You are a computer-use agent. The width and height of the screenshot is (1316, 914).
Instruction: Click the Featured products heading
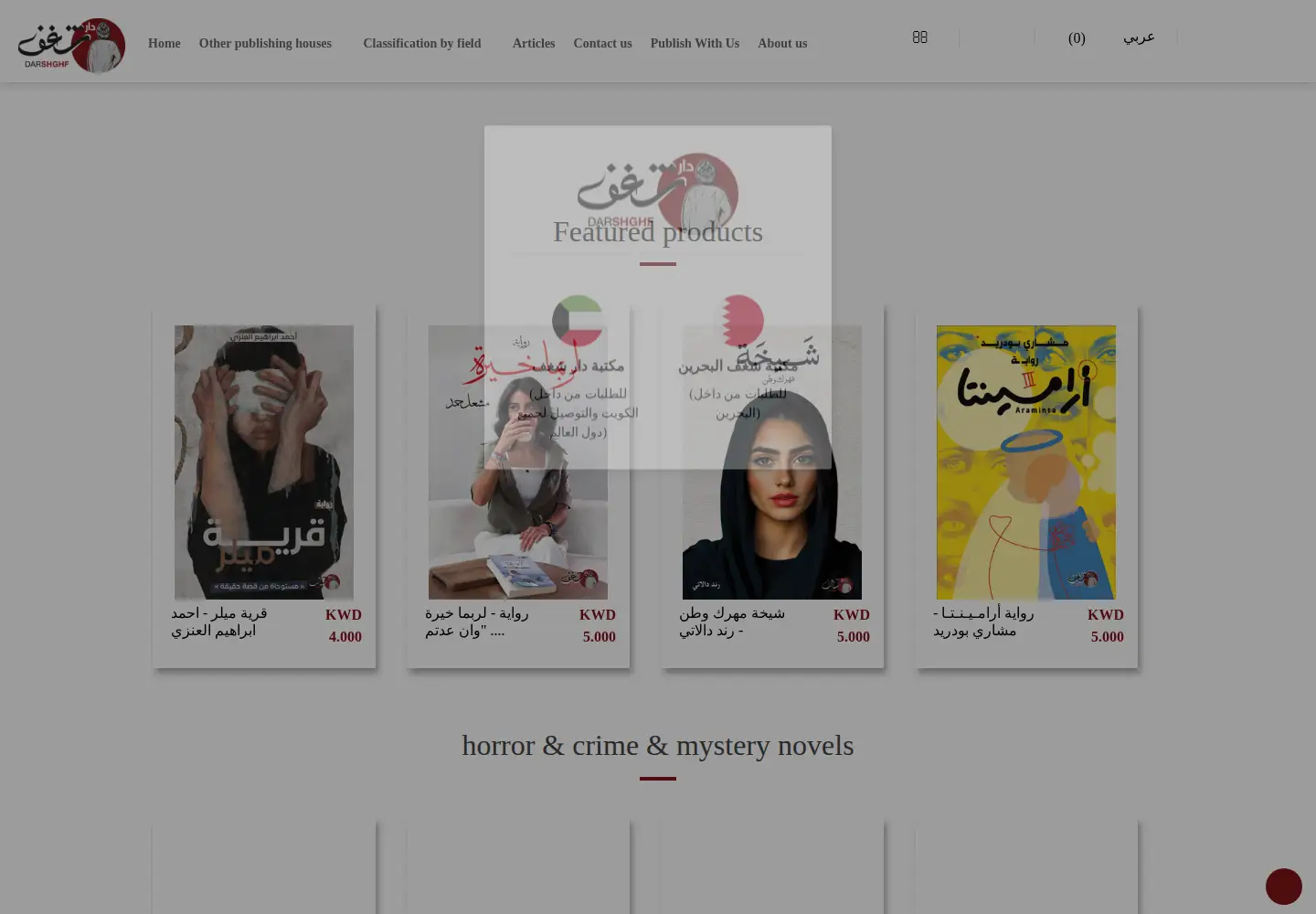click(658, 231)
